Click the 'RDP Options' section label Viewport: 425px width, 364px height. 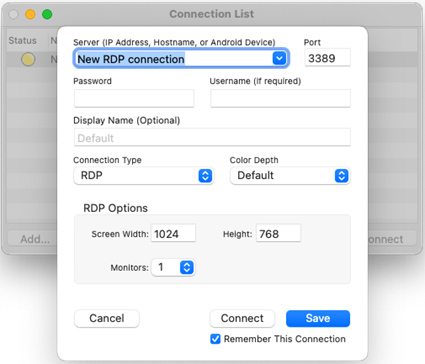[x=115, y=208]
